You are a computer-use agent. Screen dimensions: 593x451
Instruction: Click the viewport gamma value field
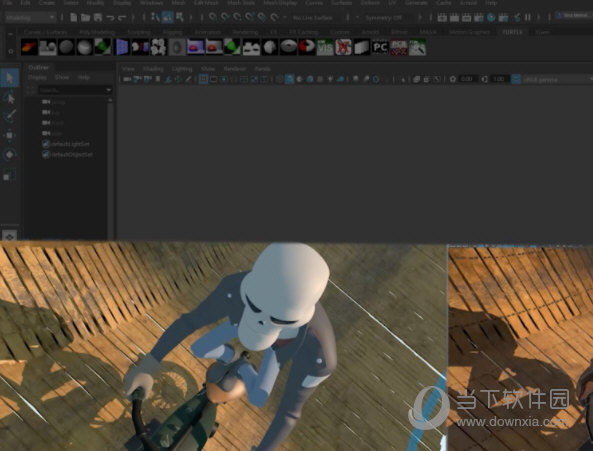tap(499, 79)
